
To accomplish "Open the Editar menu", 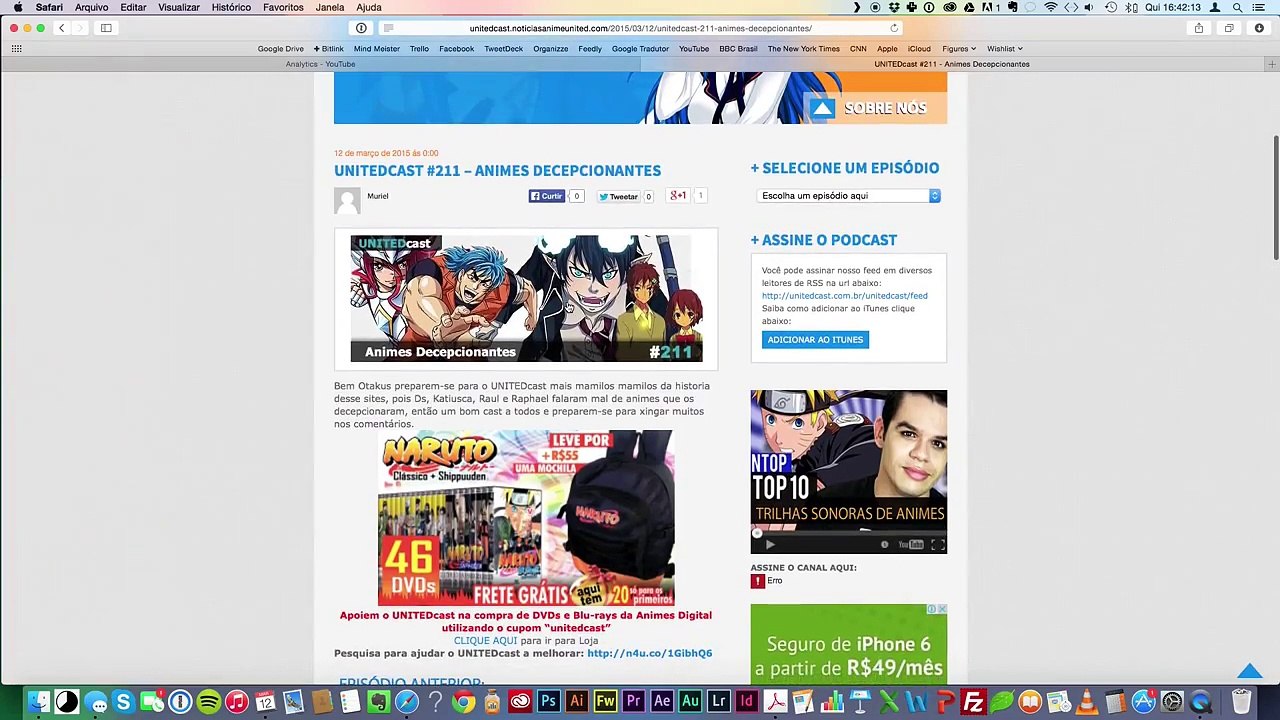I will tap(133, 7).
